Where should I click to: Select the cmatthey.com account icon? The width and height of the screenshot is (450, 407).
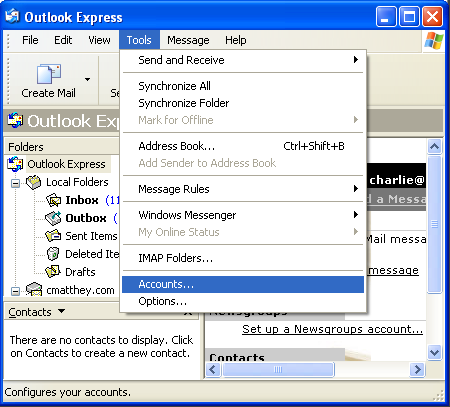tap(34, 289)
